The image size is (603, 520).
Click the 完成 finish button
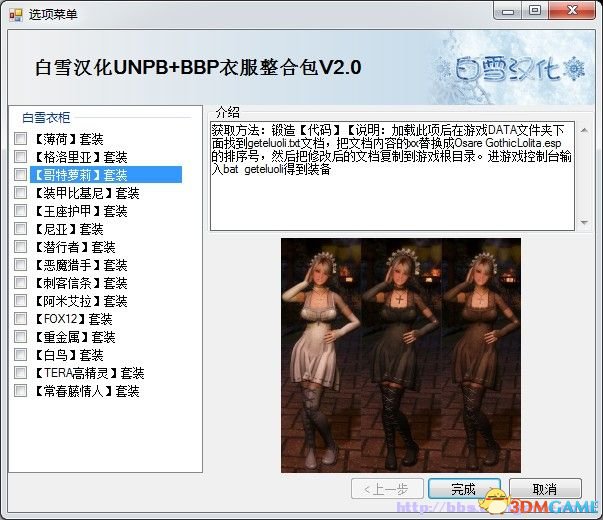point(464,489)
